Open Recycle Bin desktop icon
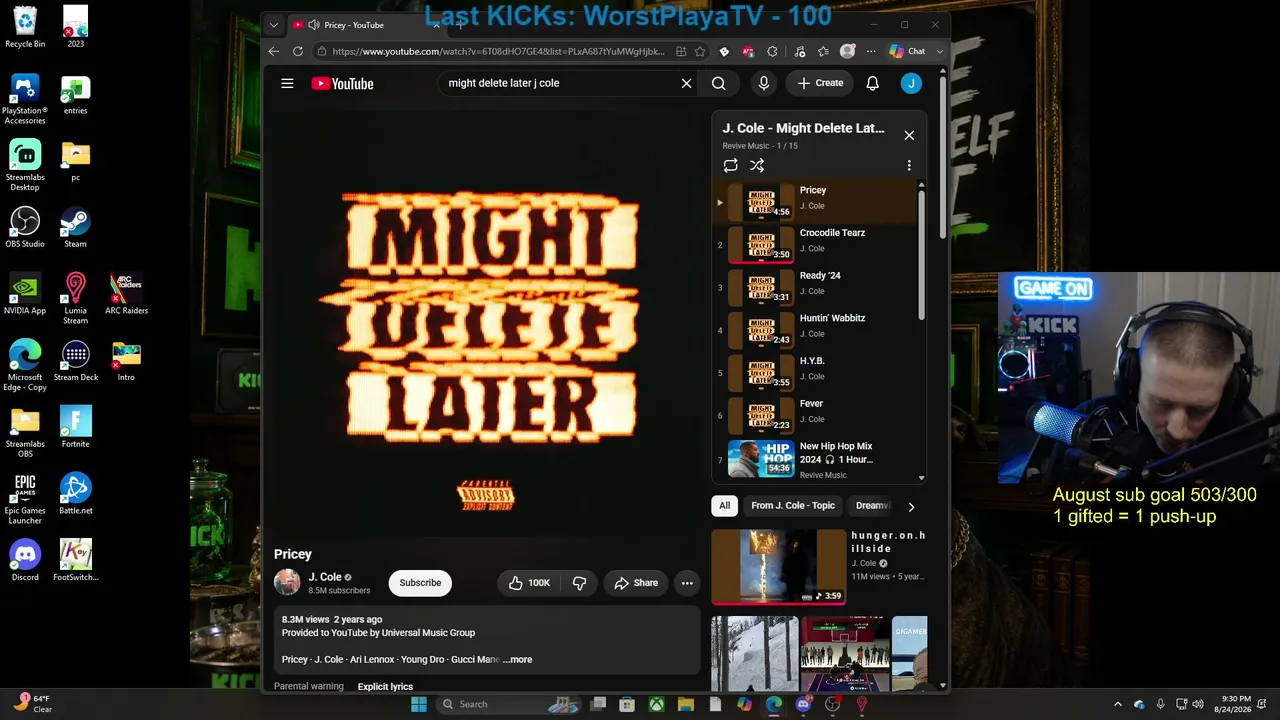 [x=25, y=27]
